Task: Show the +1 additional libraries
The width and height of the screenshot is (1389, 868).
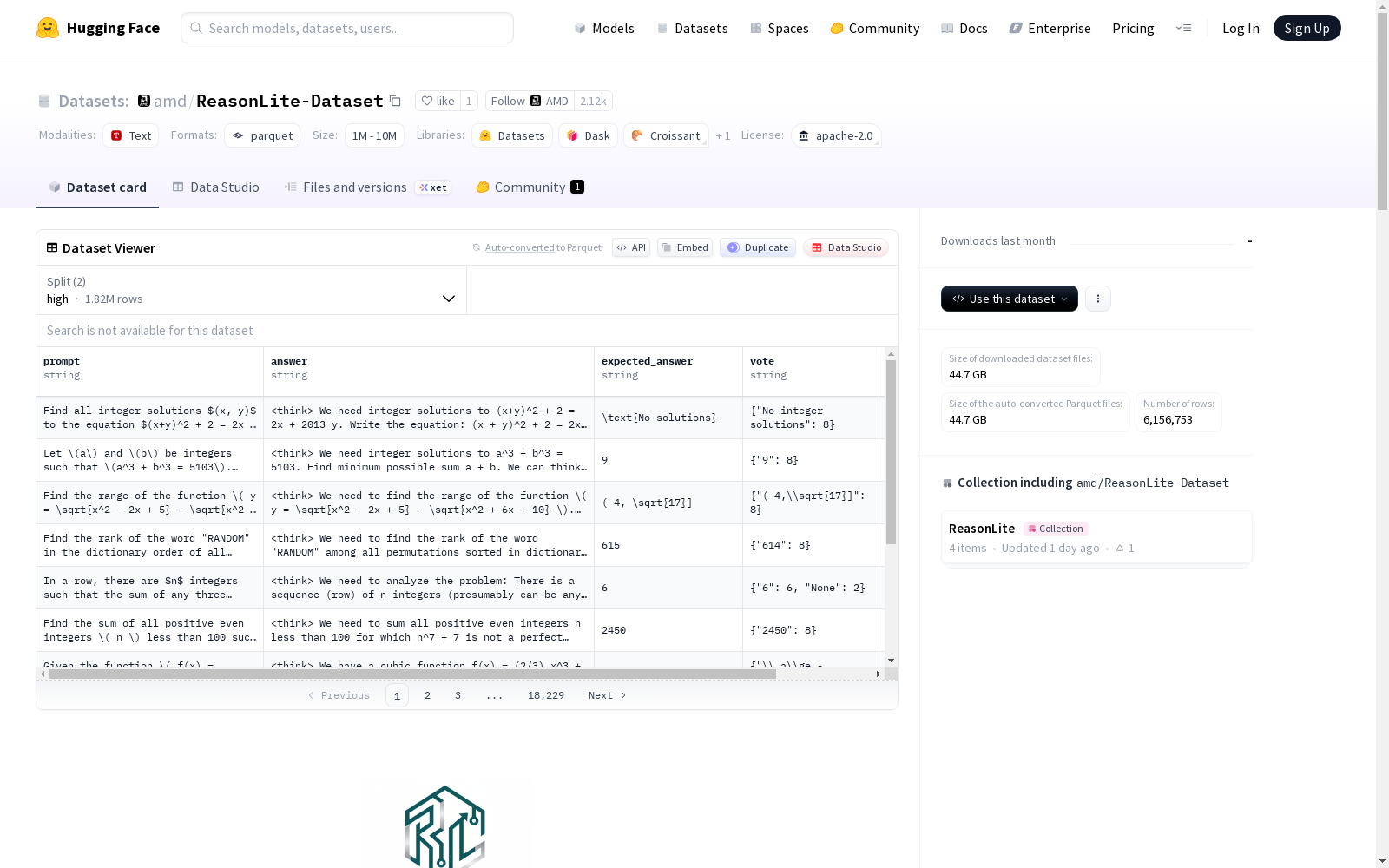Action: 723,135
